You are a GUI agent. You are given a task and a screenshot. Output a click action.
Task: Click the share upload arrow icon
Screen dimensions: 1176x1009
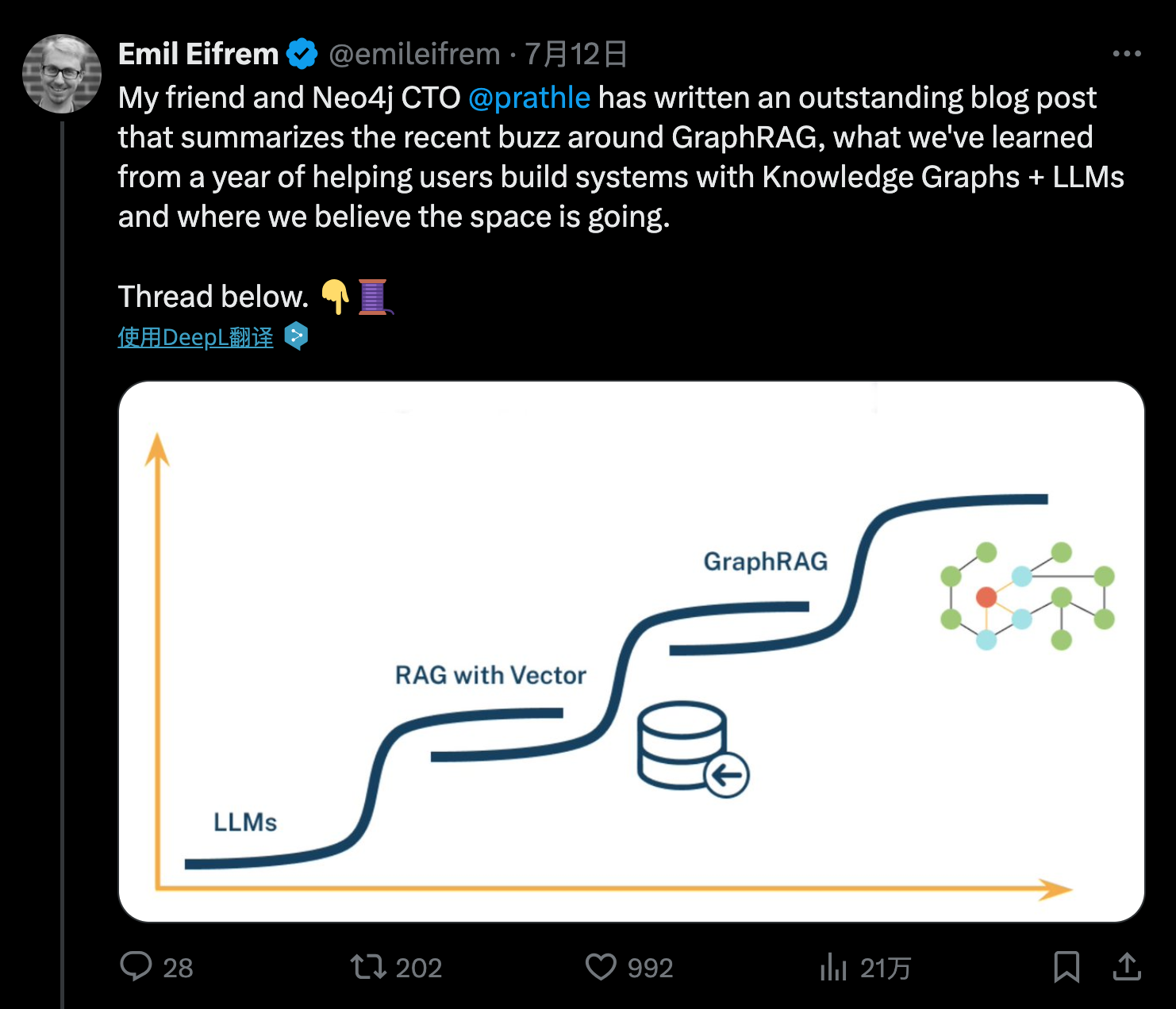point(1127,967)
